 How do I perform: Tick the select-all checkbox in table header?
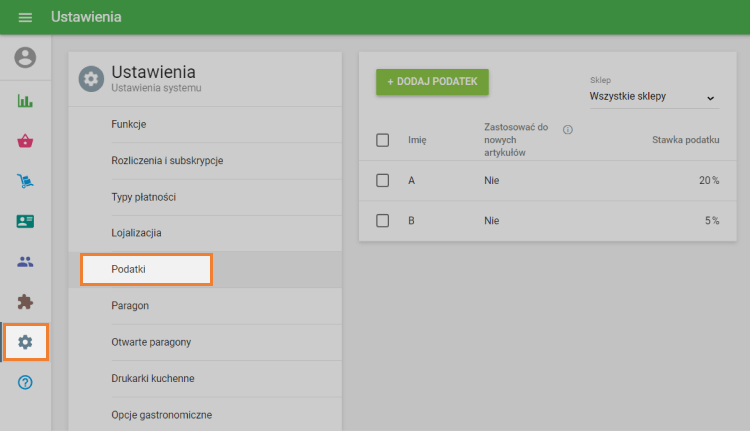(382, 140)
